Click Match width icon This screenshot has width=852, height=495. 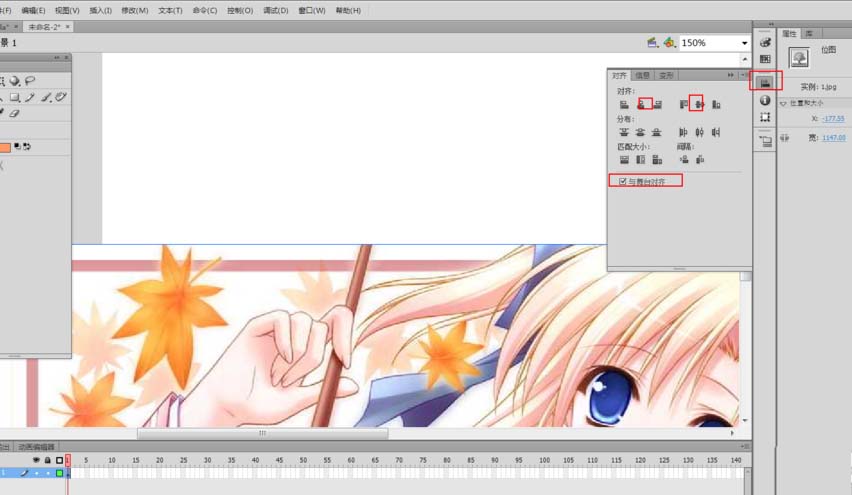(624, 160)
